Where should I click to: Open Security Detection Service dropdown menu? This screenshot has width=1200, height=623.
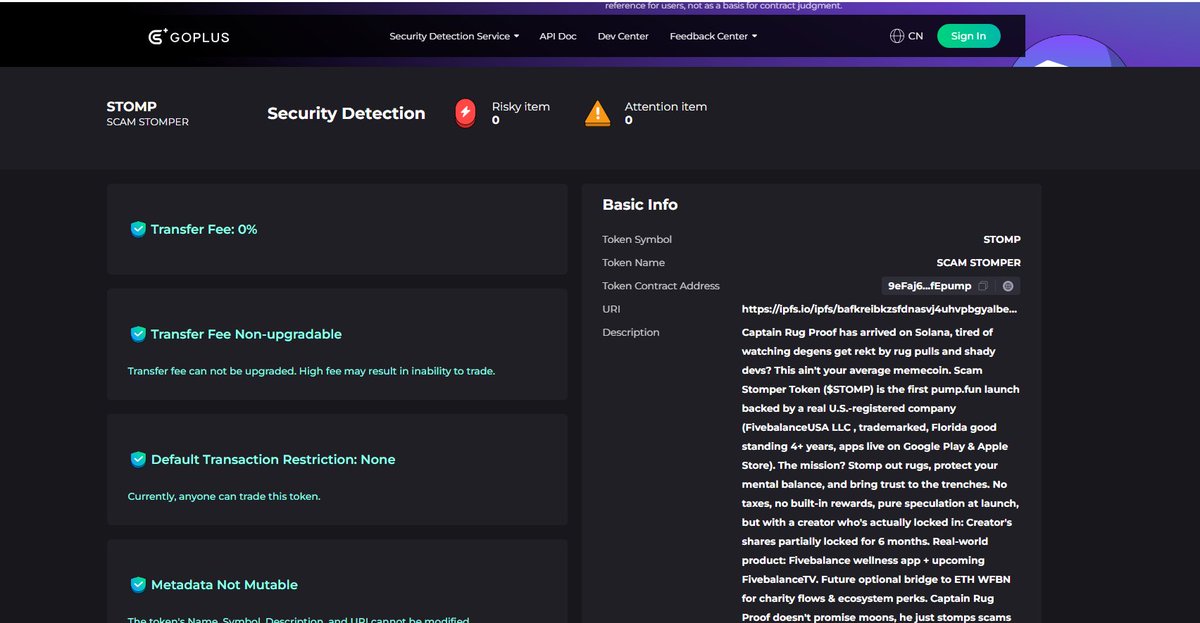click(x=454, y=36)
